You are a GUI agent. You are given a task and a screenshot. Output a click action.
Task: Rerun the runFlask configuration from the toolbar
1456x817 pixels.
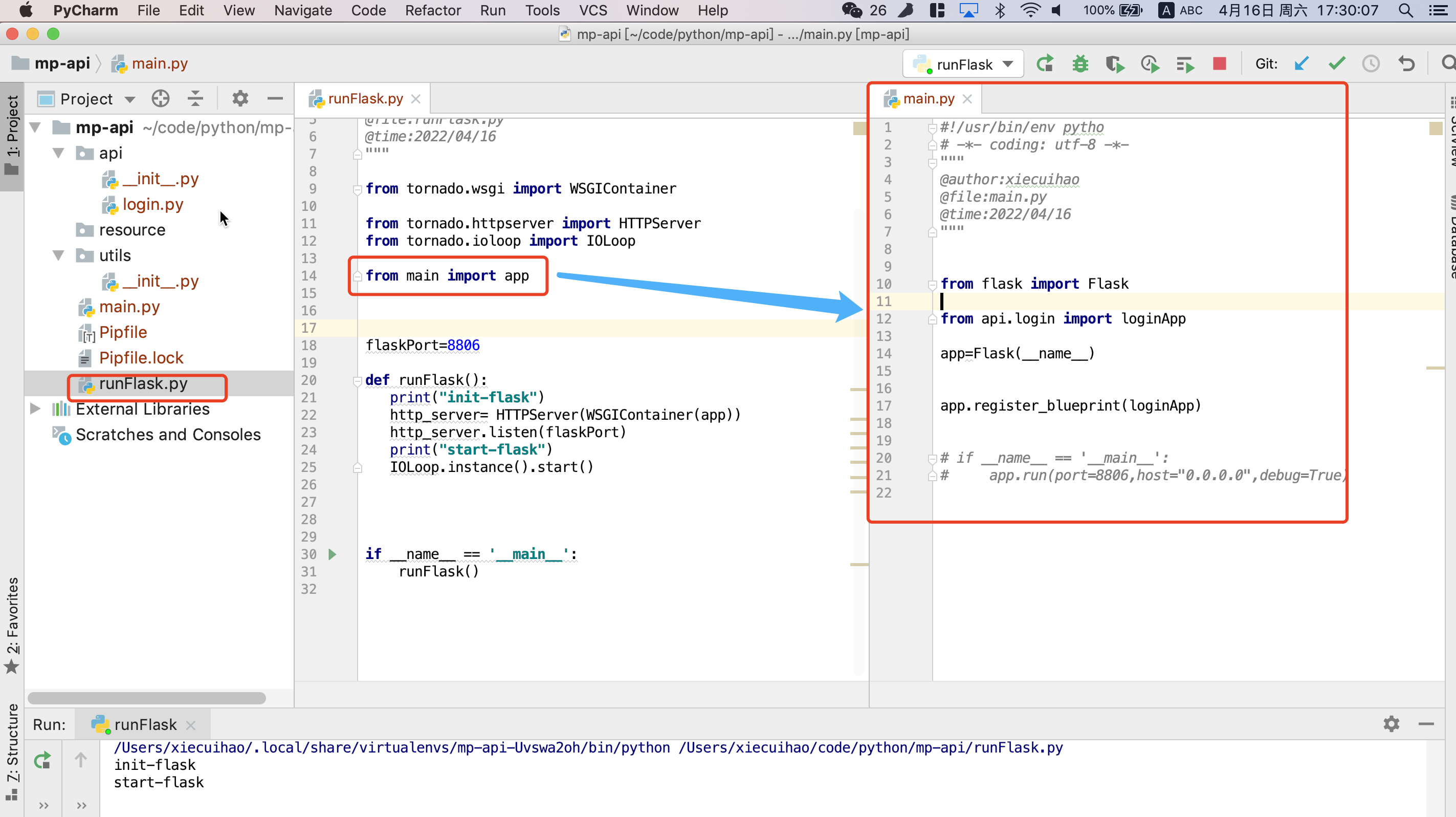point(1045,63)
